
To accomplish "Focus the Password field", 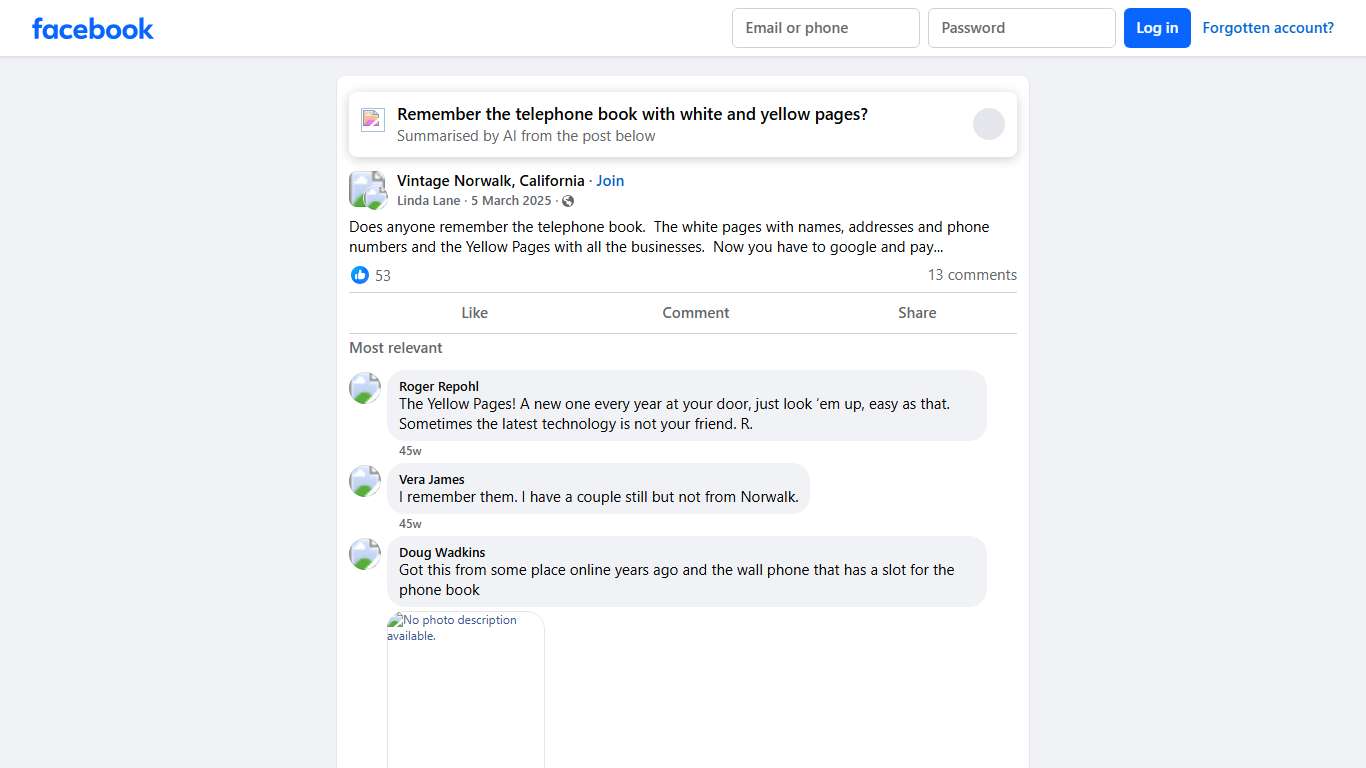I will 1021,28.
